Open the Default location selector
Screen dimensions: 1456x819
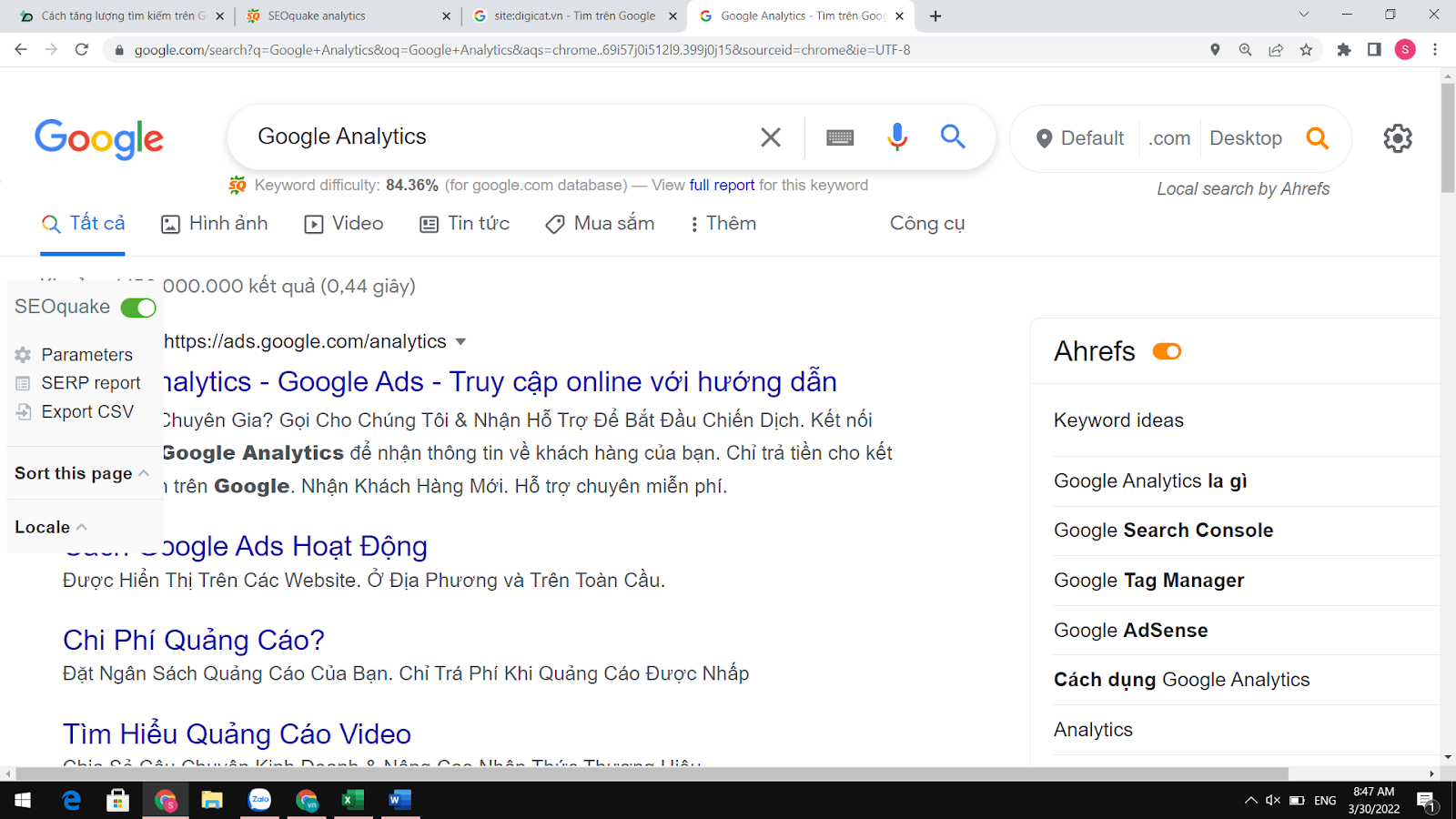pos(1080,138)
